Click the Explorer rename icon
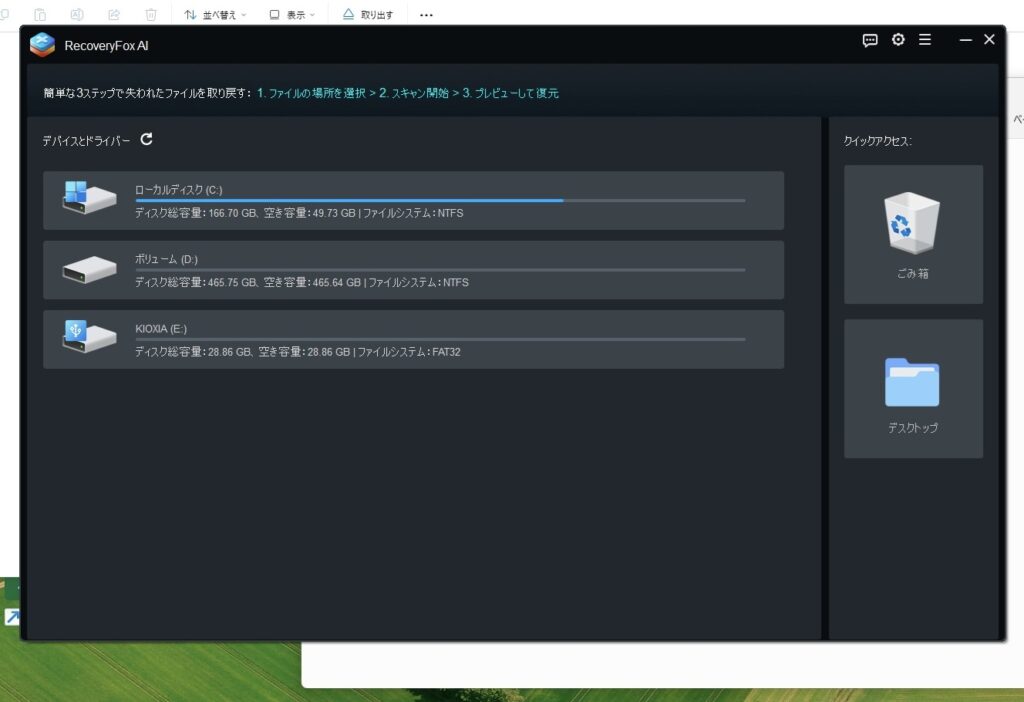 pos(77,15)
